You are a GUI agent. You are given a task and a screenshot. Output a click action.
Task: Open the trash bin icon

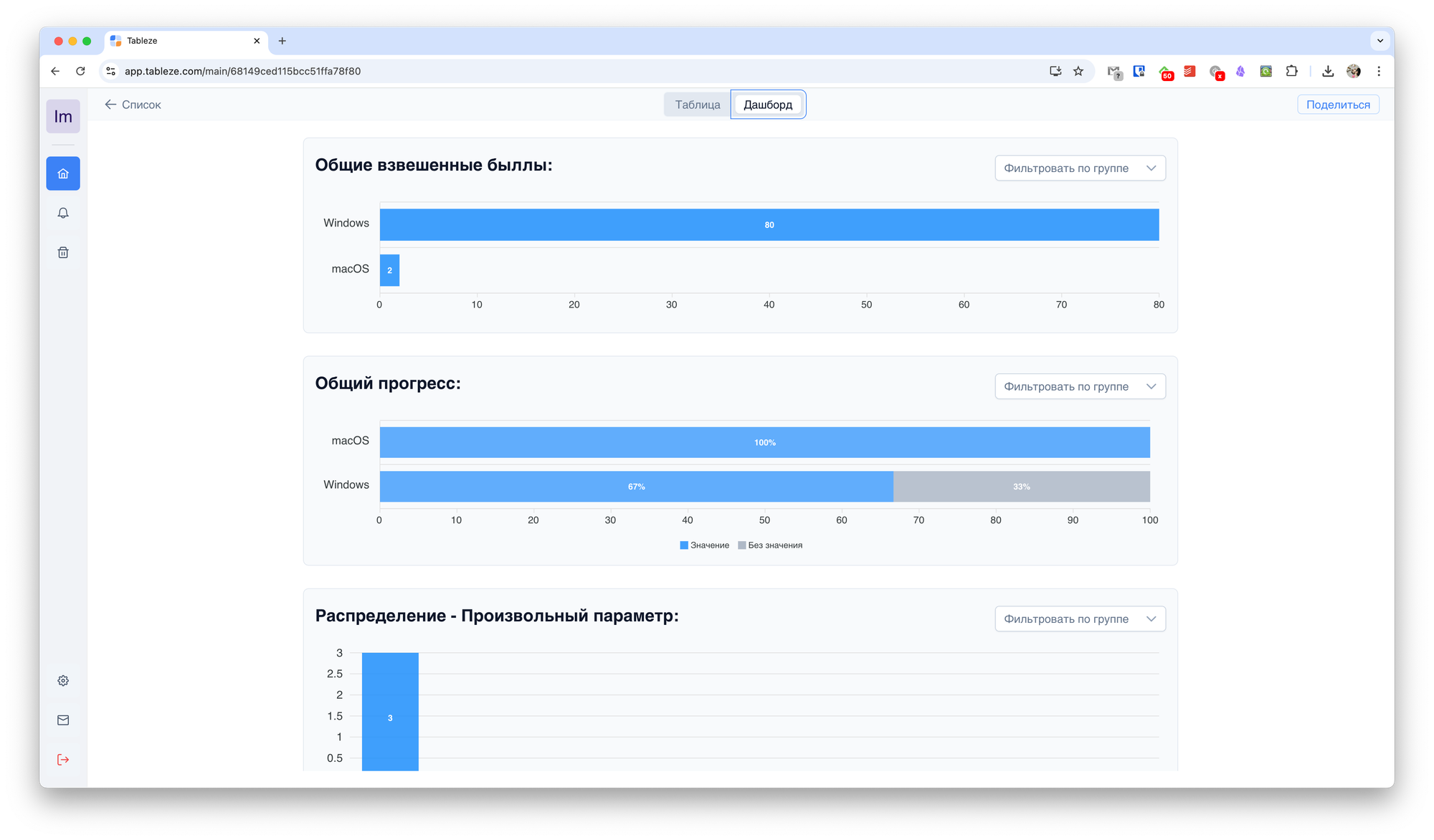[63, 252]
